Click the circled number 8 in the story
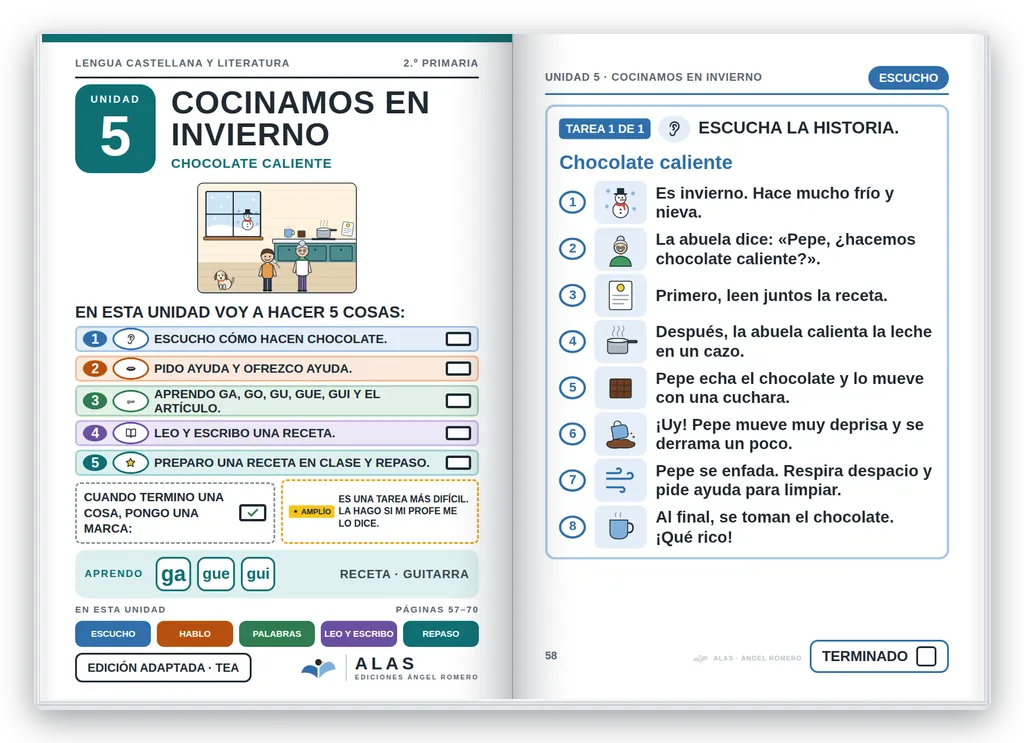Viewport: 1024px width, 743px height. coord(573,526)
